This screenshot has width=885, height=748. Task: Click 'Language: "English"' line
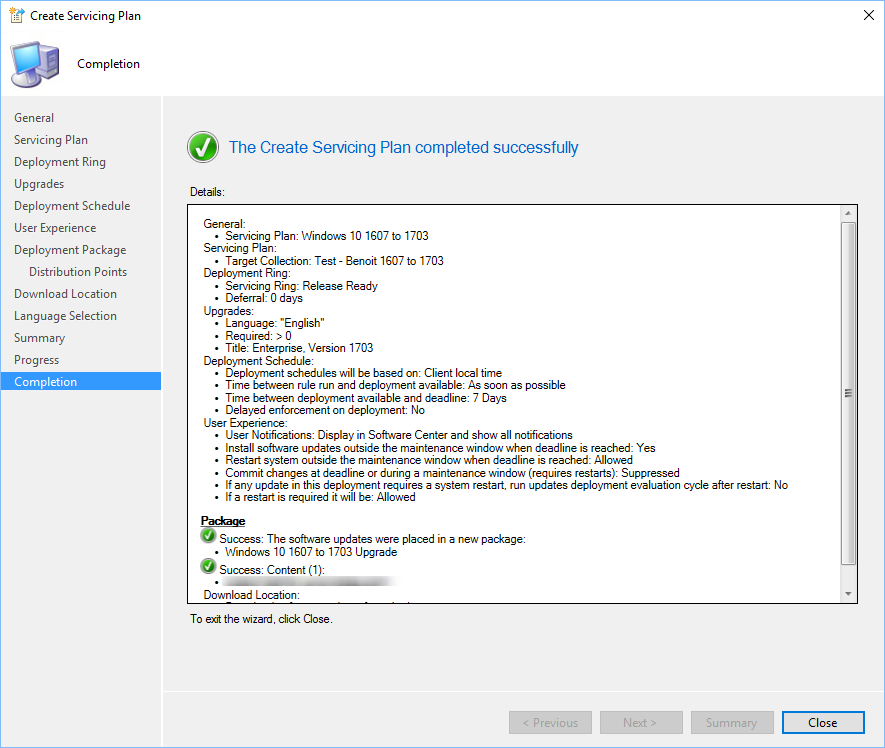click(x=275, y=323)
